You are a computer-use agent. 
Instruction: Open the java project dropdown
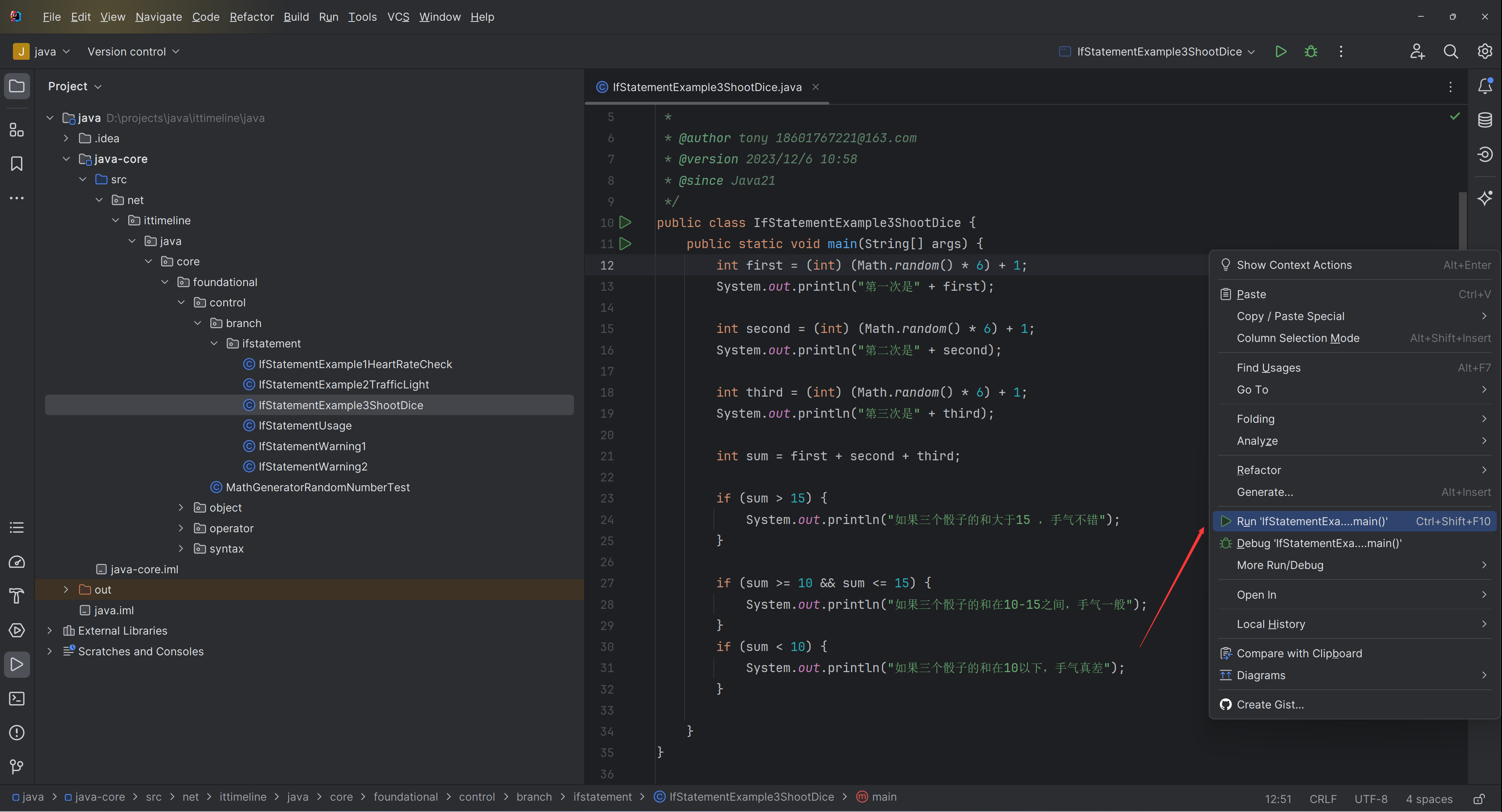42,51
